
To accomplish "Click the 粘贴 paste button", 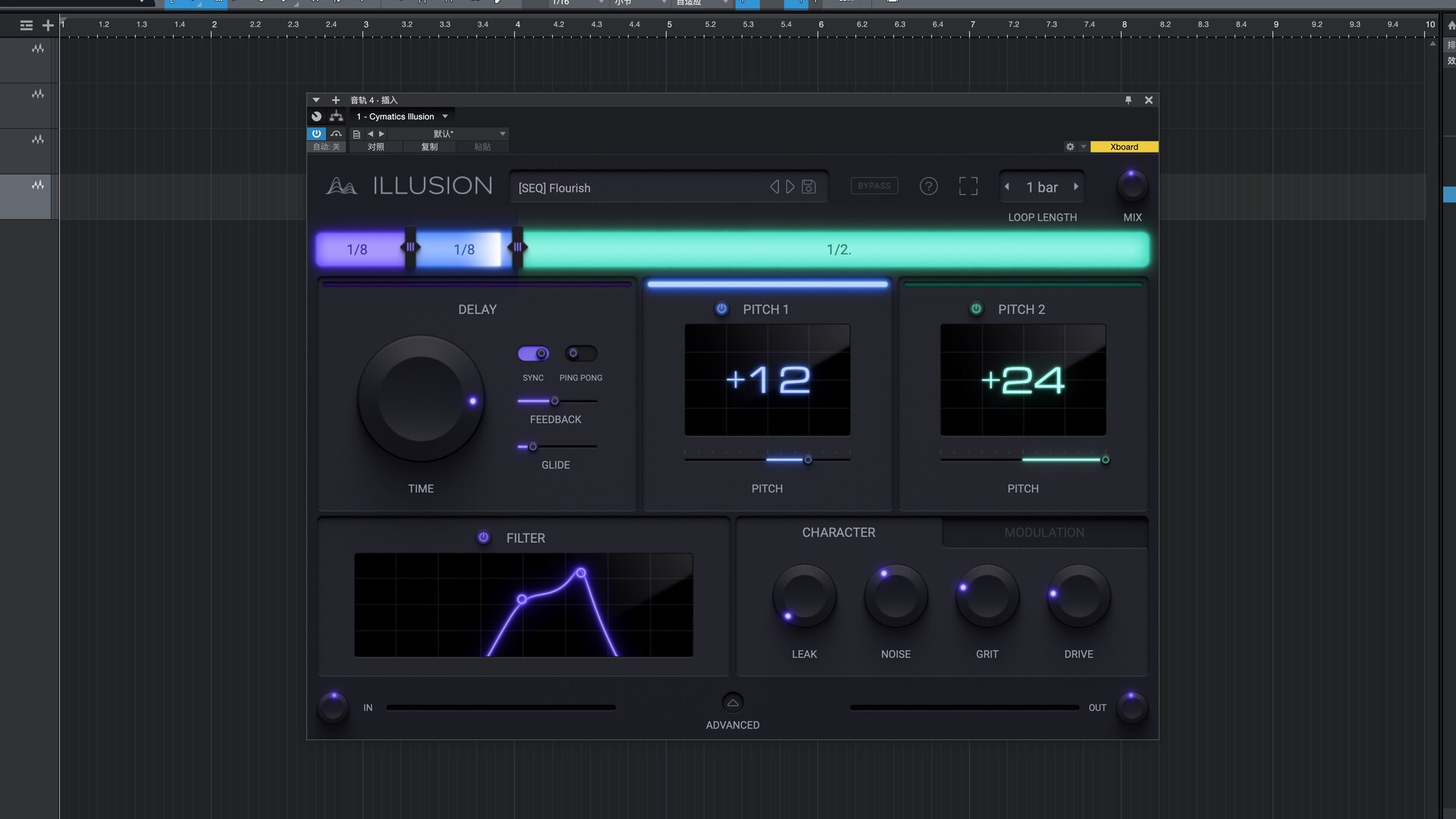I will coord(482,147).
